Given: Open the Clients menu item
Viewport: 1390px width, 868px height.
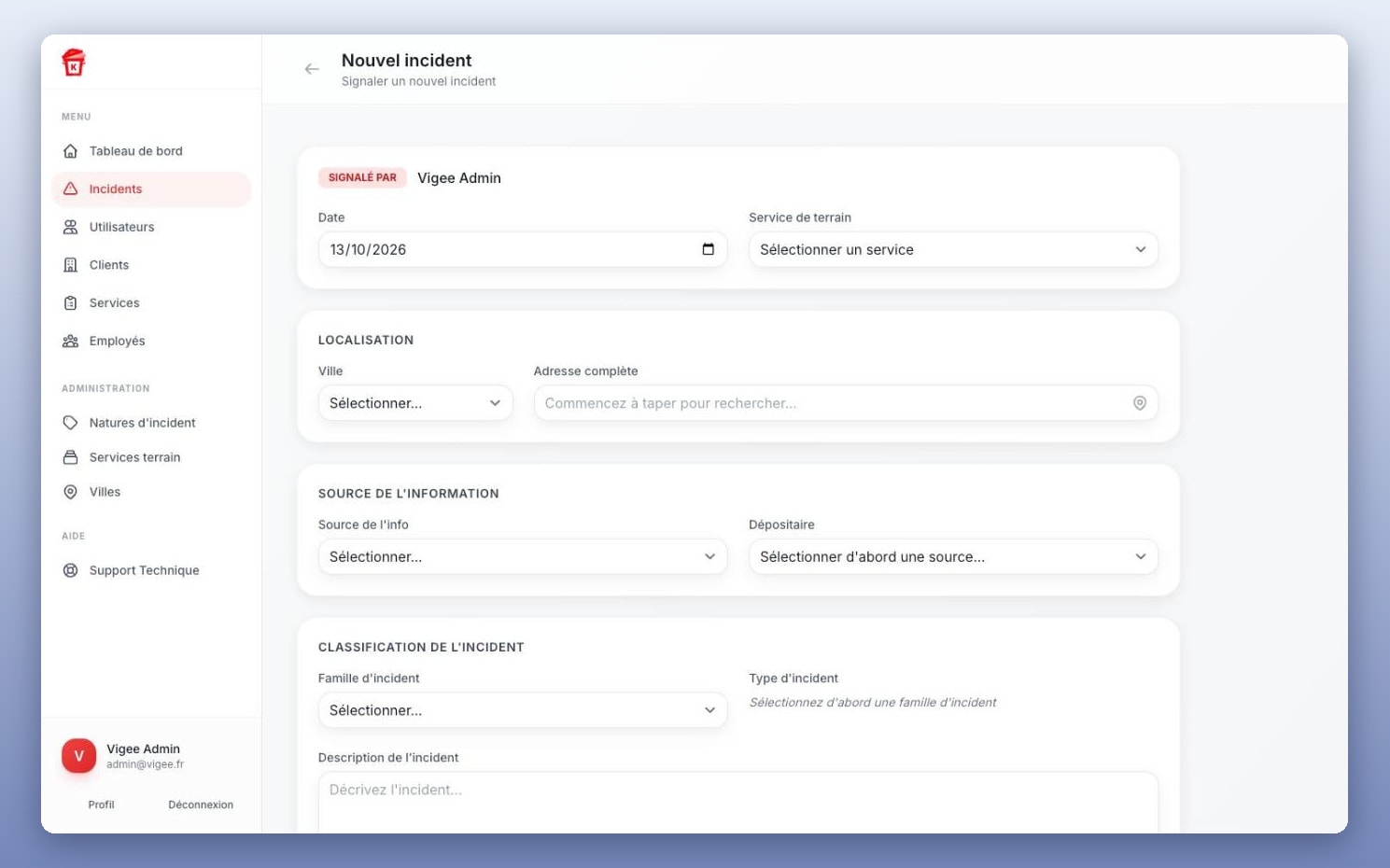Looking at the screenshot, I should tap(151, 265).
